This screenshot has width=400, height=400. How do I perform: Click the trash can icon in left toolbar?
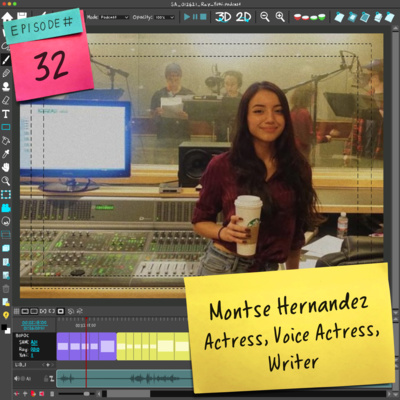(6, 289)
